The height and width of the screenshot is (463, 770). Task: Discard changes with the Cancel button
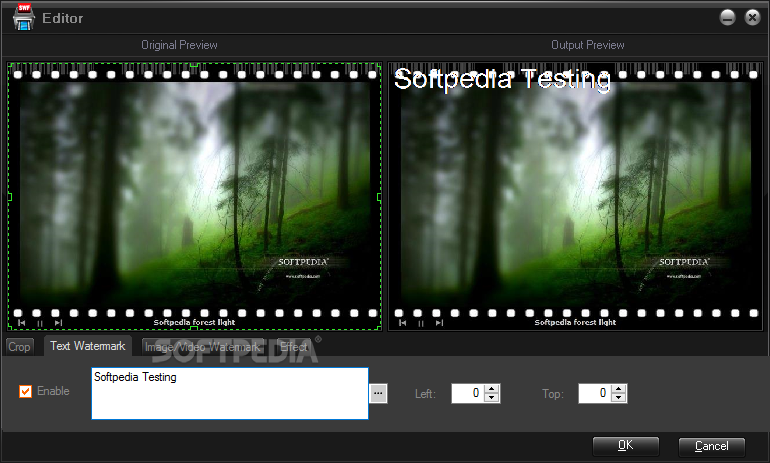click(712, 446)
